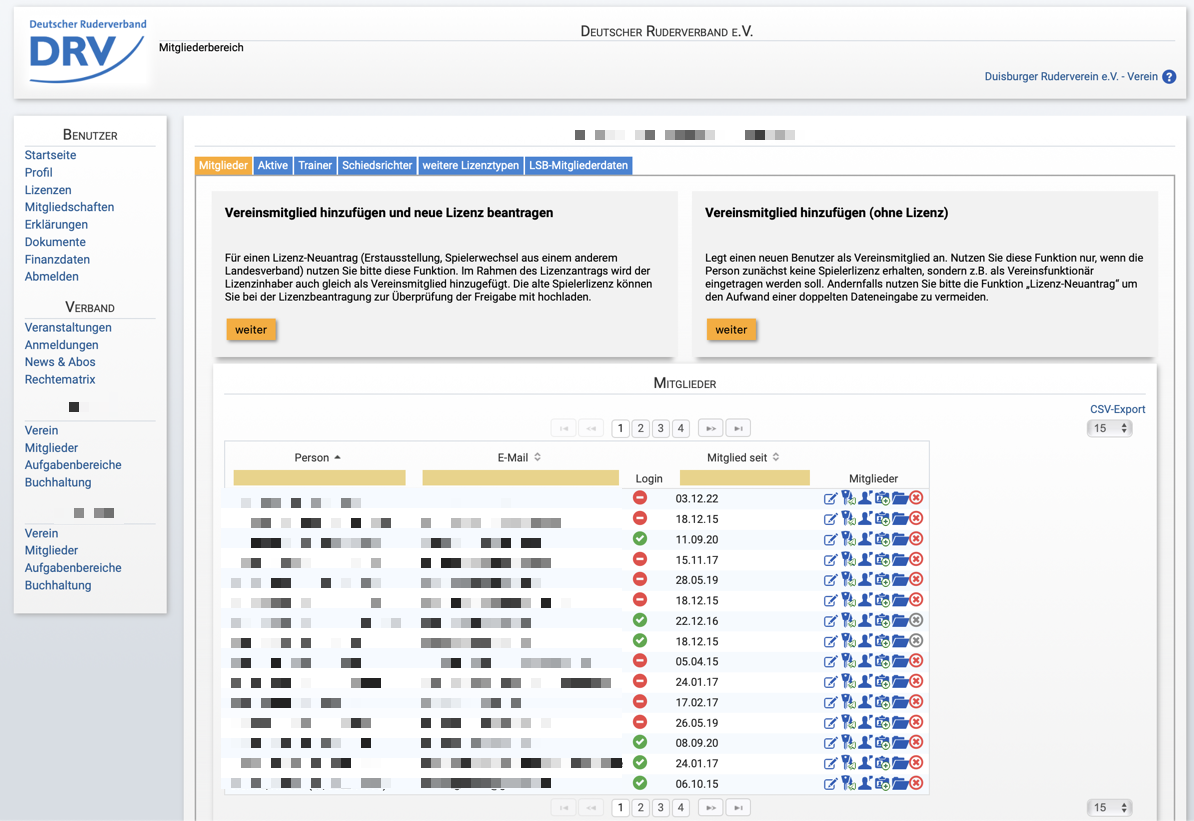Click the red delete icon in the 17.02.17 row
Screen dimensions: 1194x821
[x=916, y=702]
